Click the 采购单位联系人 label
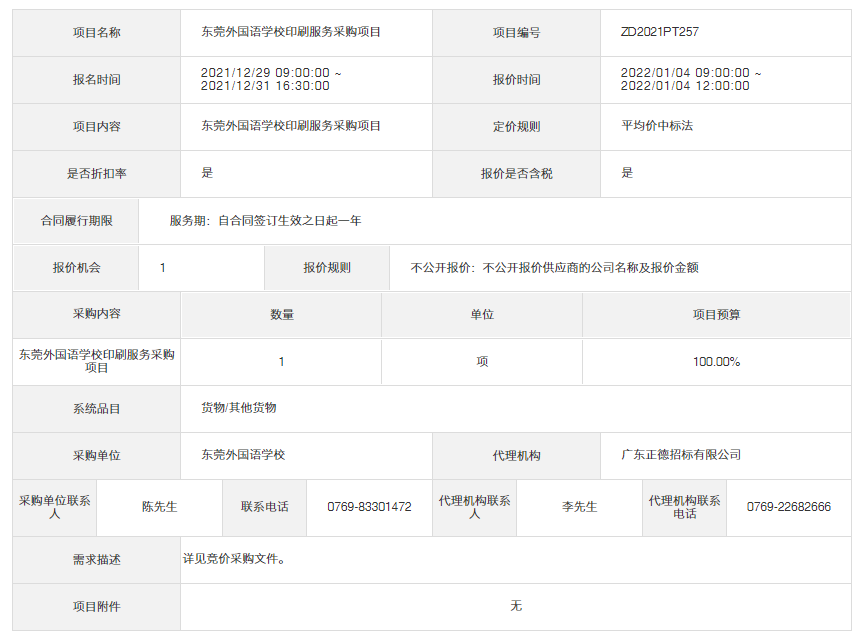 (54, 507)
